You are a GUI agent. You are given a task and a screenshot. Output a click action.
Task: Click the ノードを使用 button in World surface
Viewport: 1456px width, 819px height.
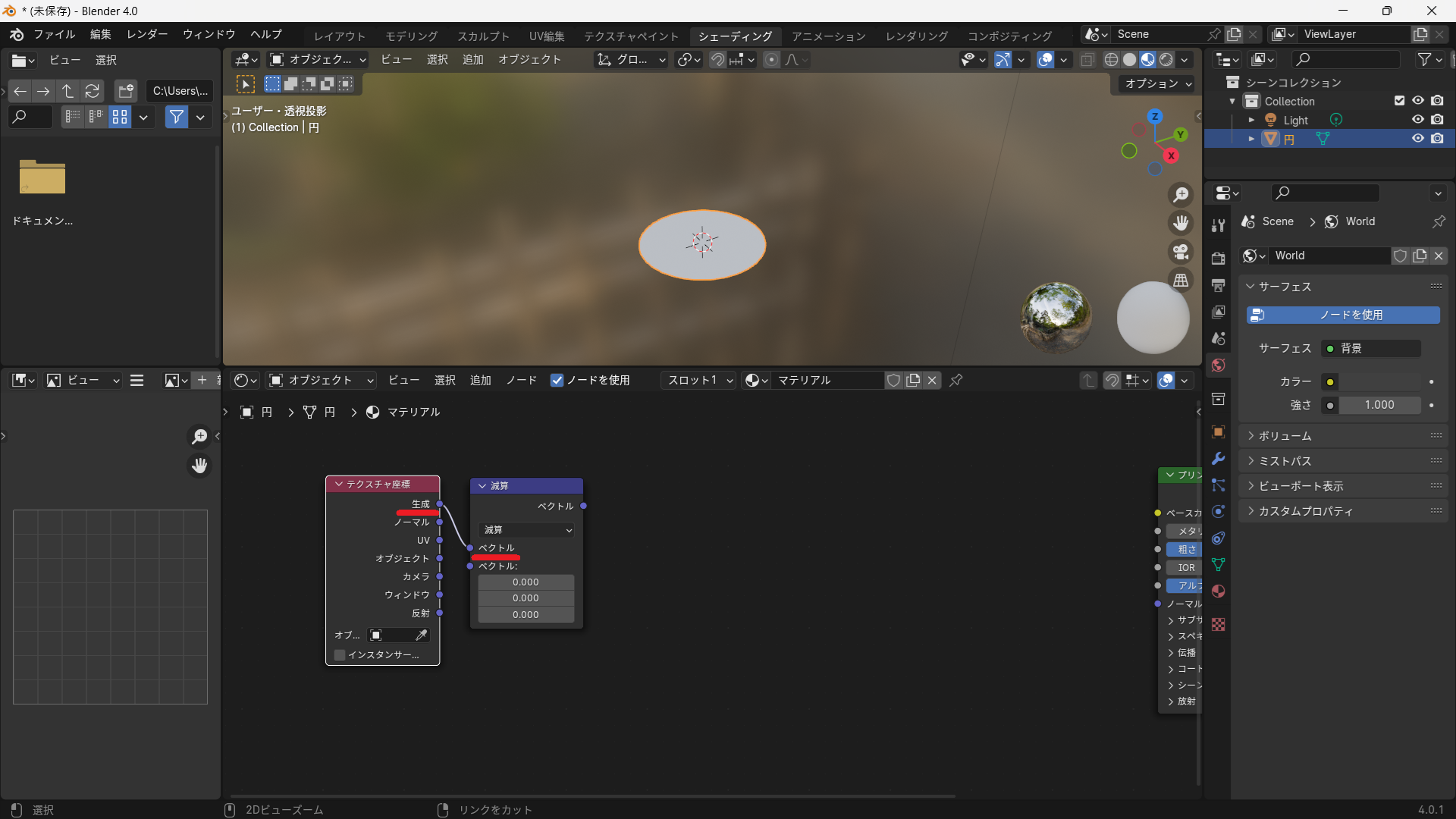click(1343, 315)
